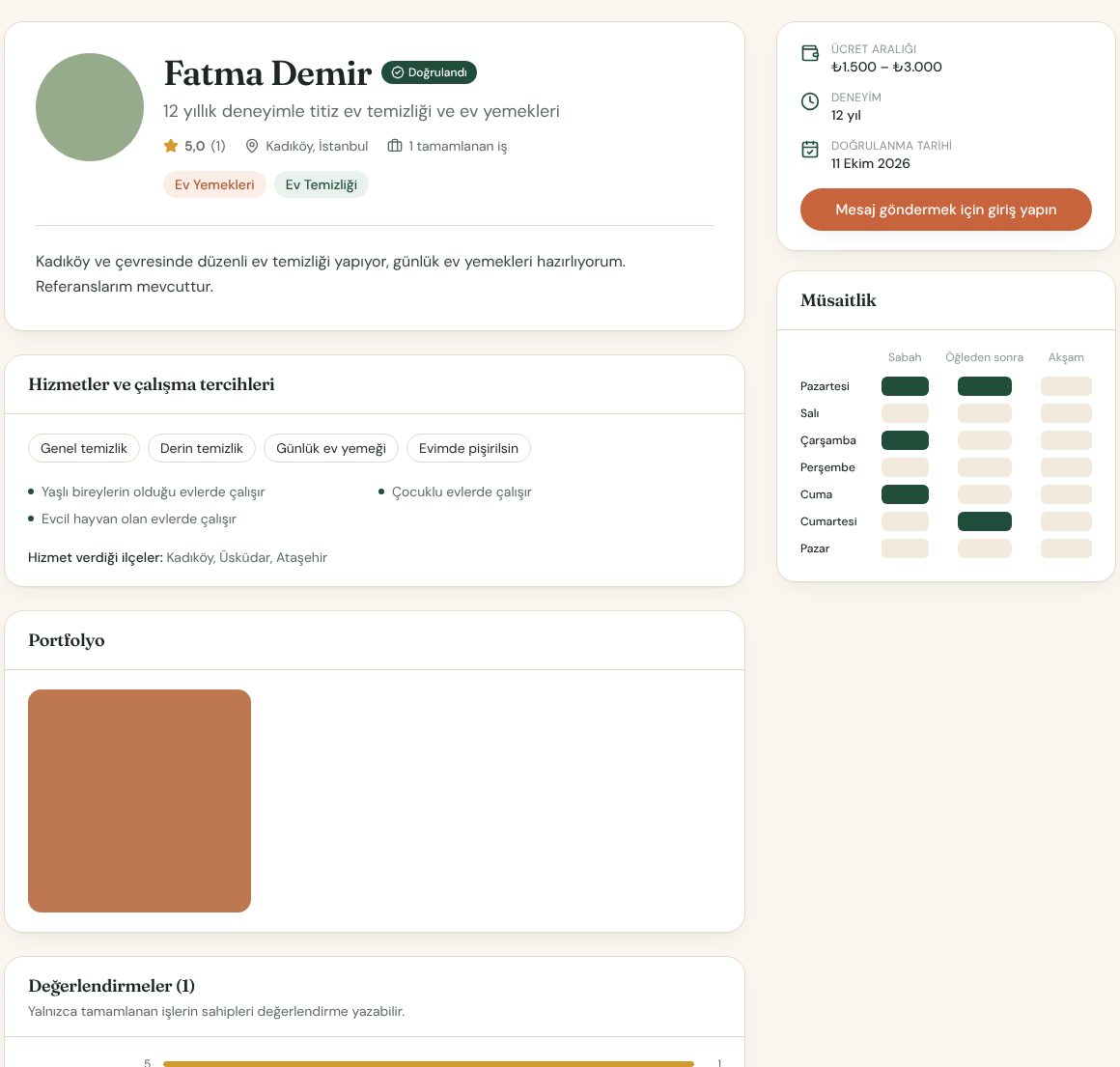Click the calendar icon beside Doğrulanma Tarihi
The image size is (1120, 1067).
click(x=810, y=150)
